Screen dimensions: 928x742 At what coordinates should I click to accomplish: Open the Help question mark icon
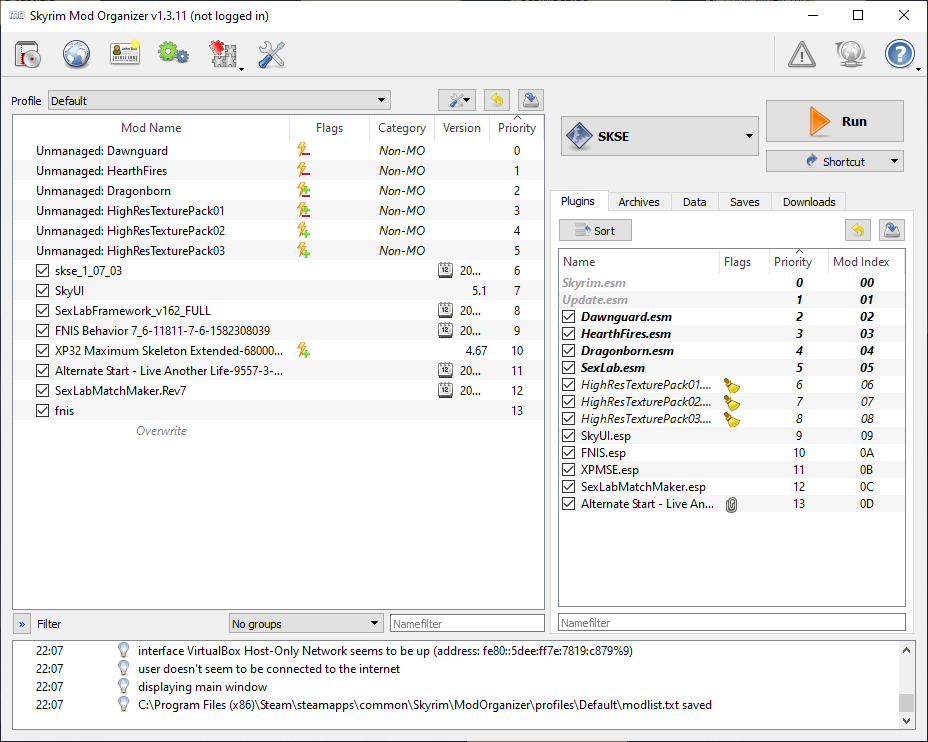(900, 54)
